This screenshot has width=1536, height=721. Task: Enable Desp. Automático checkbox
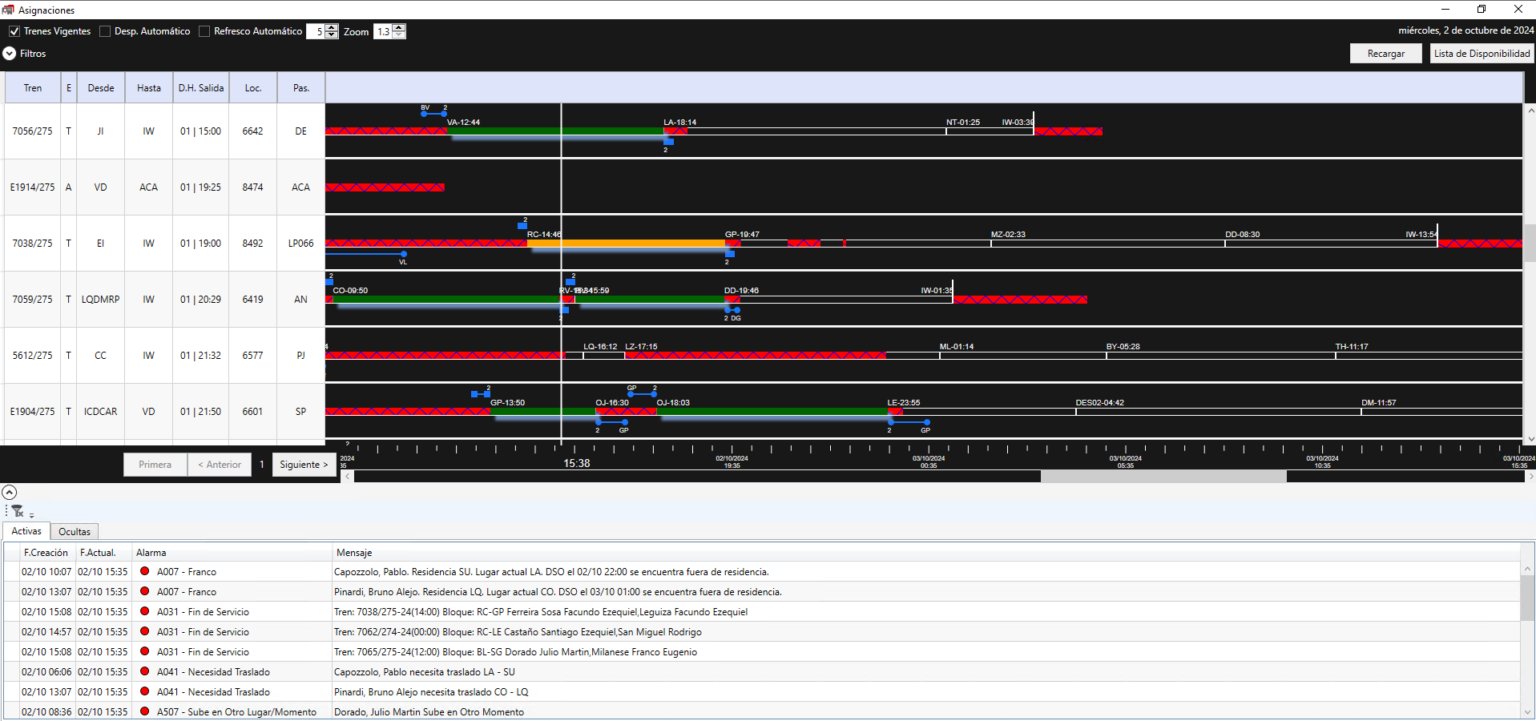click(105, 31)
